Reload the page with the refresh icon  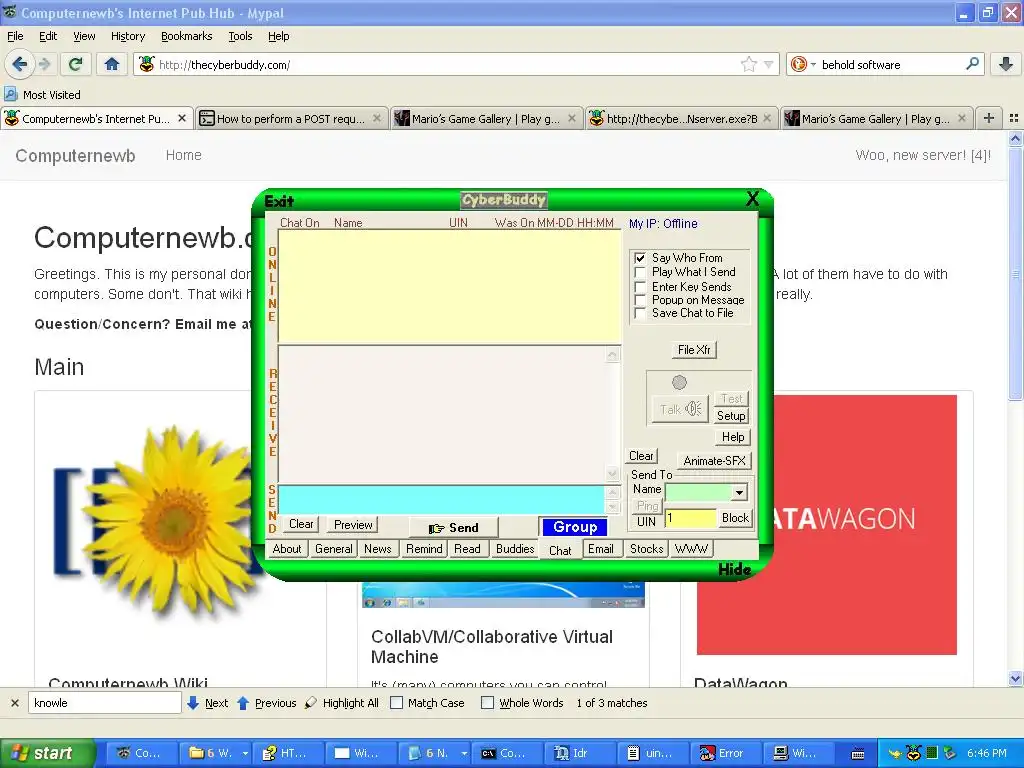pyautogui.click(x=76, y=64)
